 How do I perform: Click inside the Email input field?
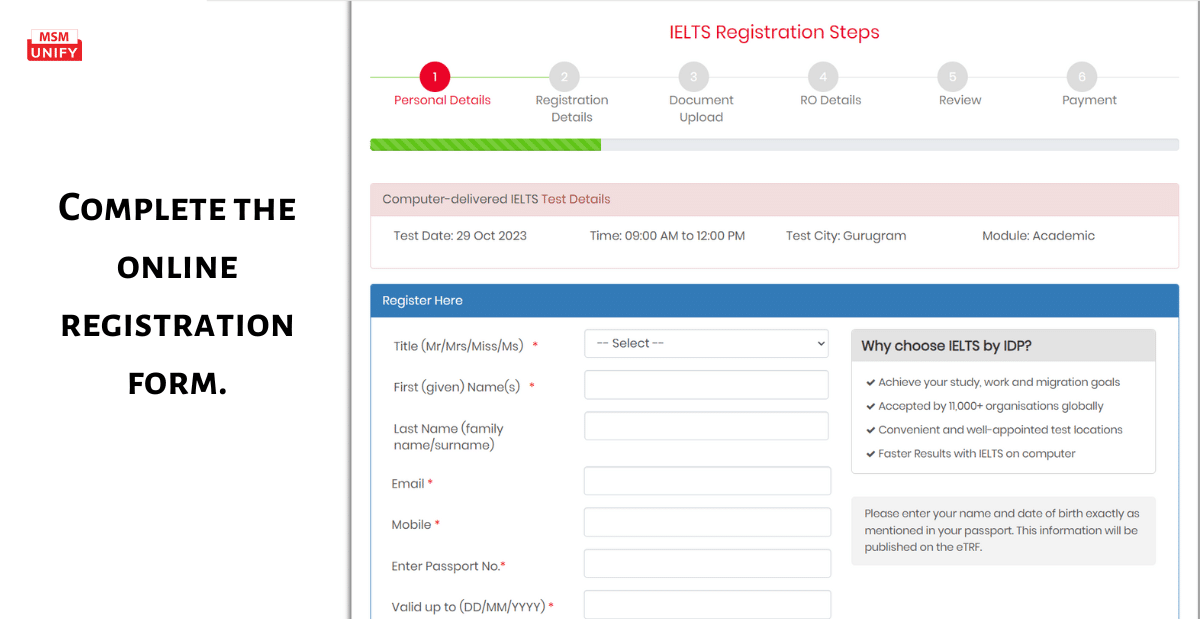point(706,480)
